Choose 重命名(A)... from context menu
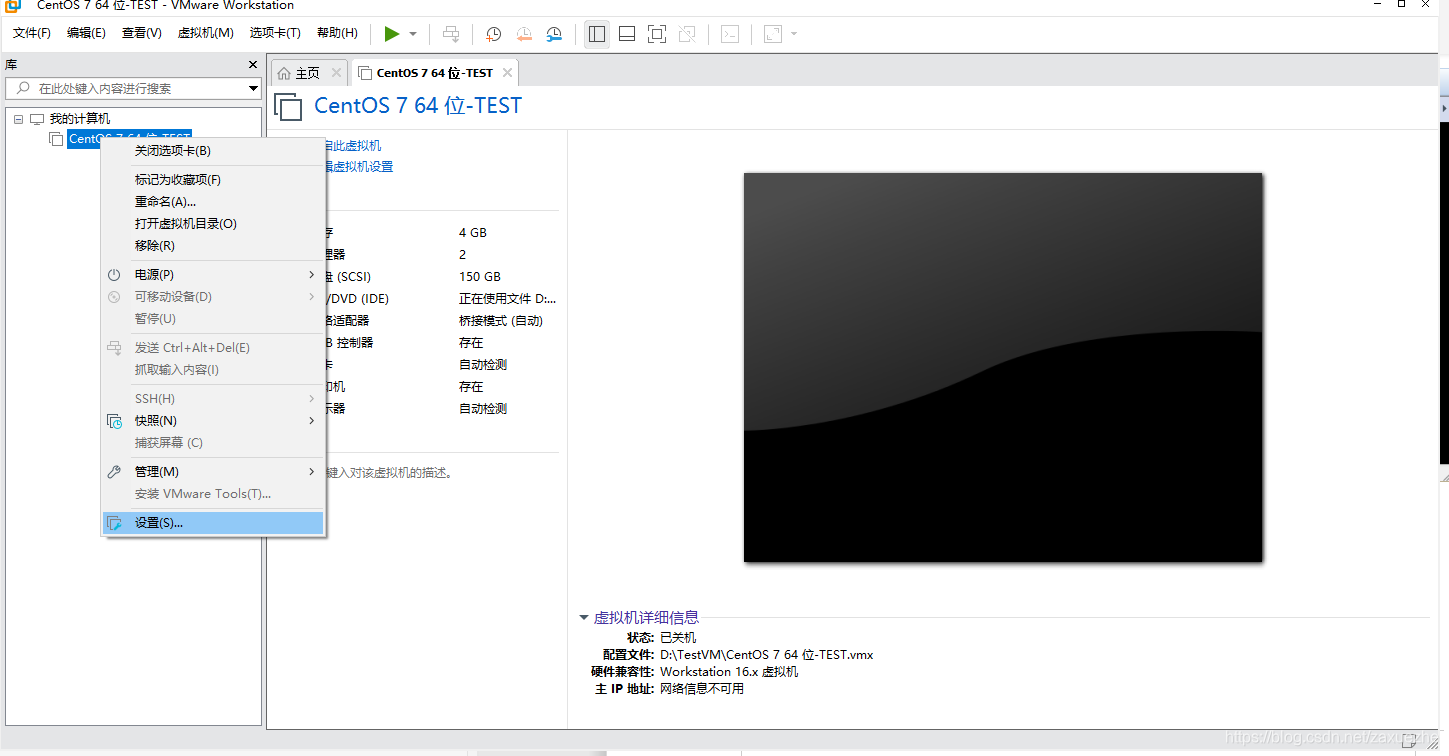1449x756 pixels. coord(213,202)
